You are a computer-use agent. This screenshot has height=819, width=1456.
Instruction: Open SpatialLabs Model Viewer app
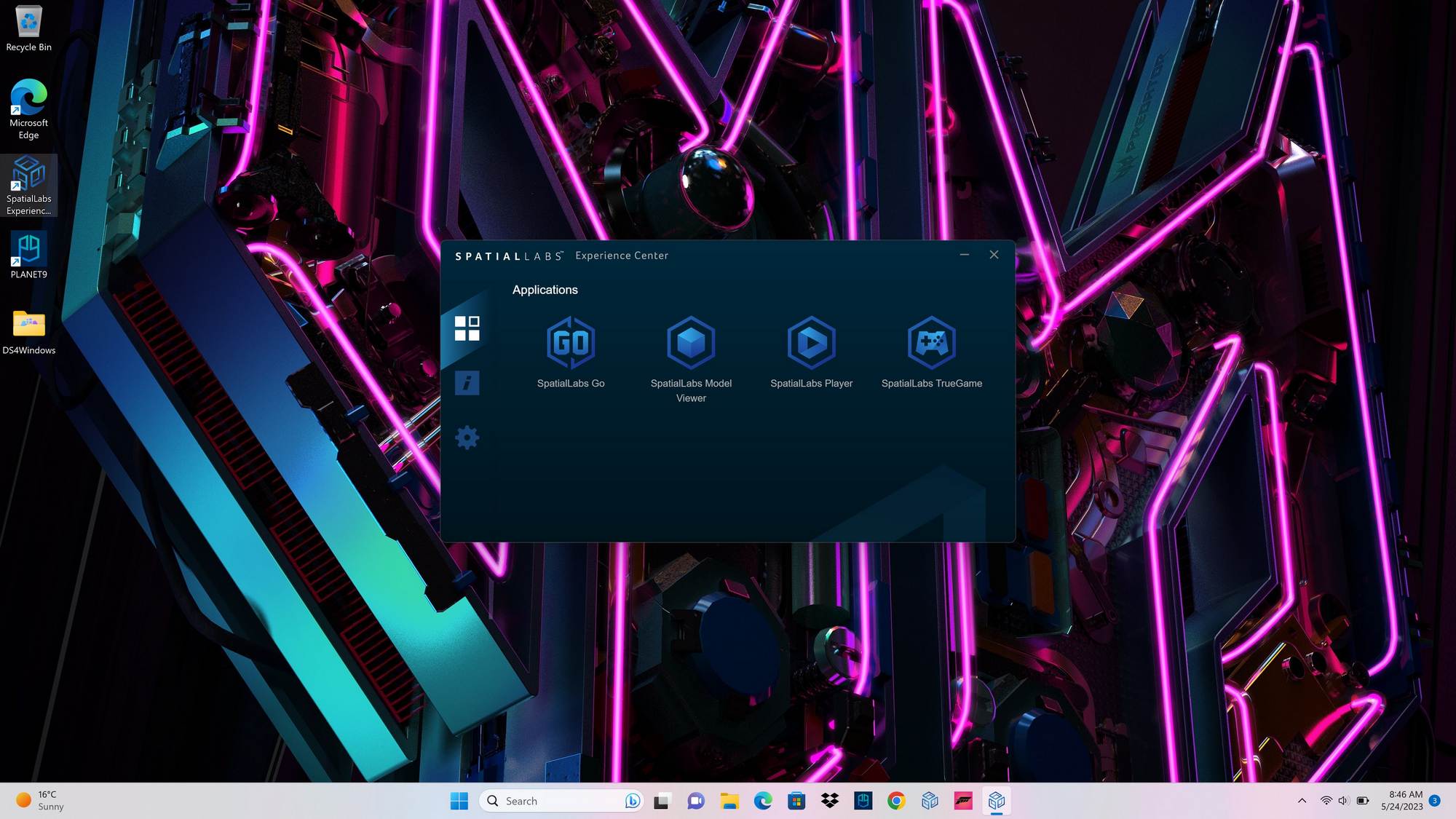click(691, 342)
